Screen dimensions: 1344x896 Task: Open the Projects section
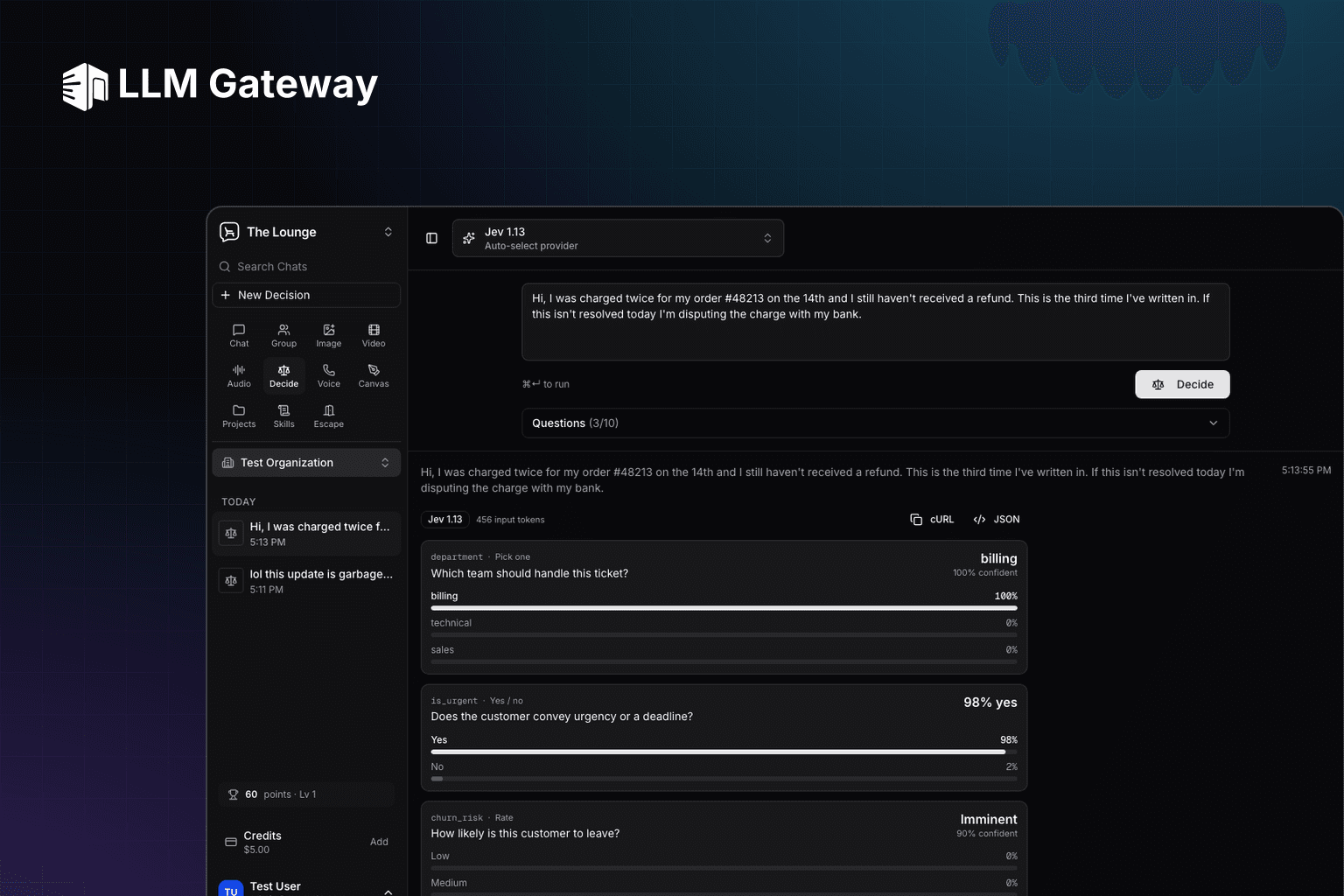click(x=239, y=416)
